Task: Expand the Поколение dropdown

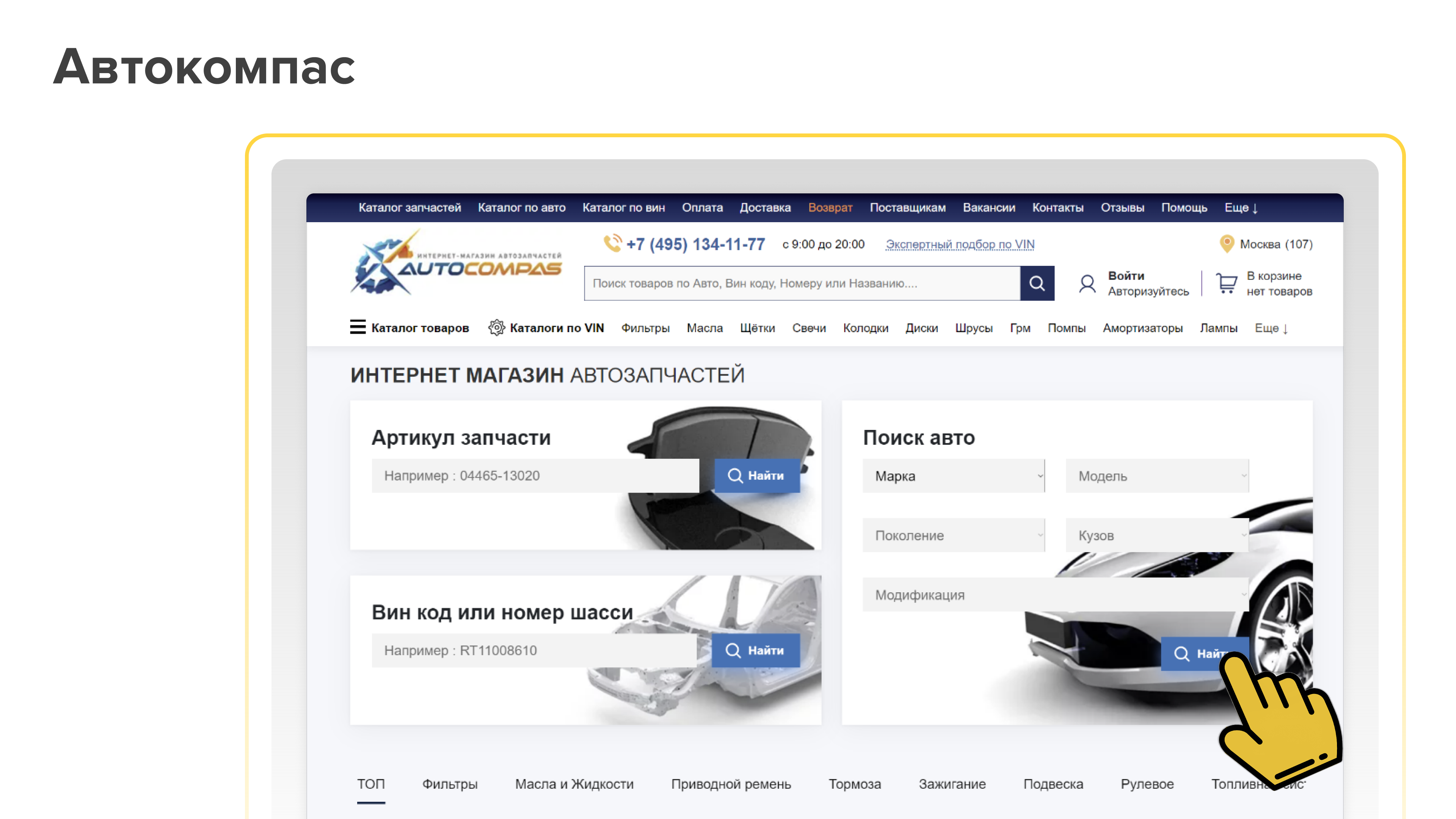Action: (954, 535)
